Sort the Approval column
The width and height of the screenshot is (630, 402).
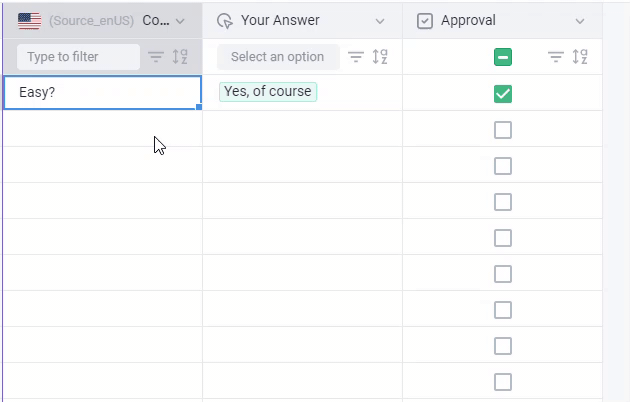tap(580, 57)
